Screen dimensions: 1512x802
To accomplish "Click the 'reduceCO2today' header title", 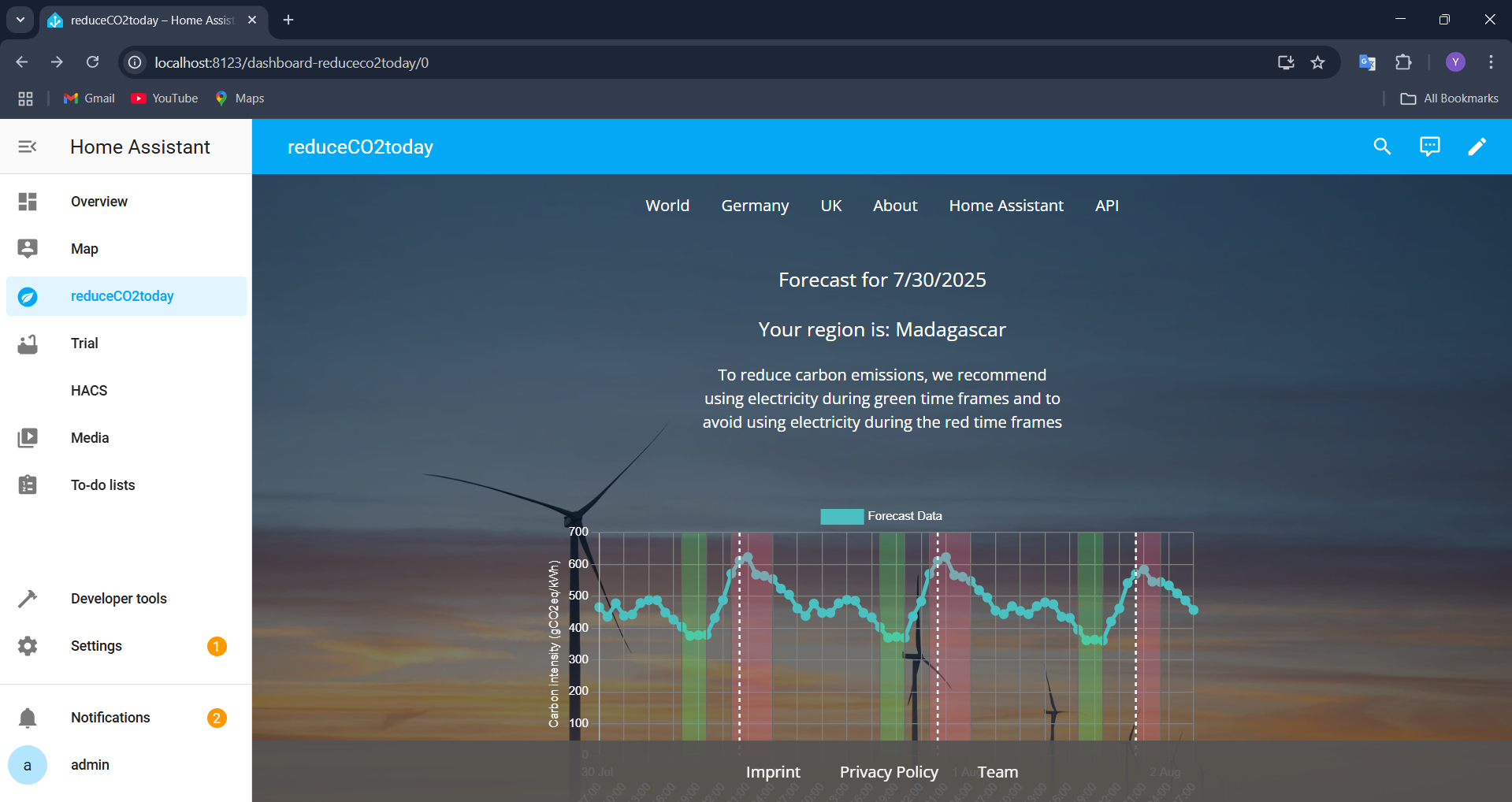I will [360, 147].
